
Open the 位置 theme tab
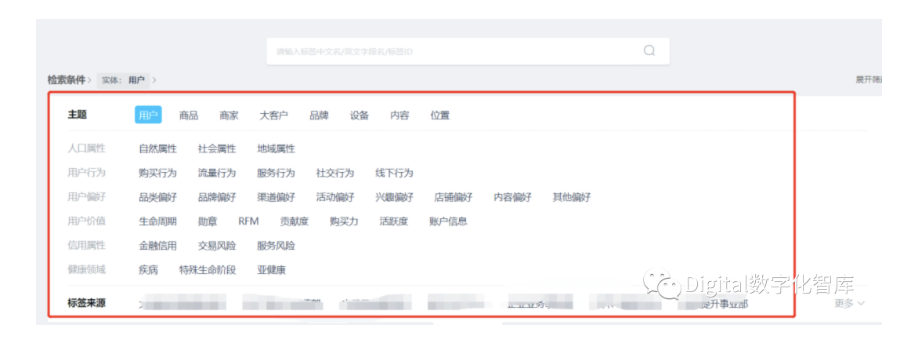440,115
